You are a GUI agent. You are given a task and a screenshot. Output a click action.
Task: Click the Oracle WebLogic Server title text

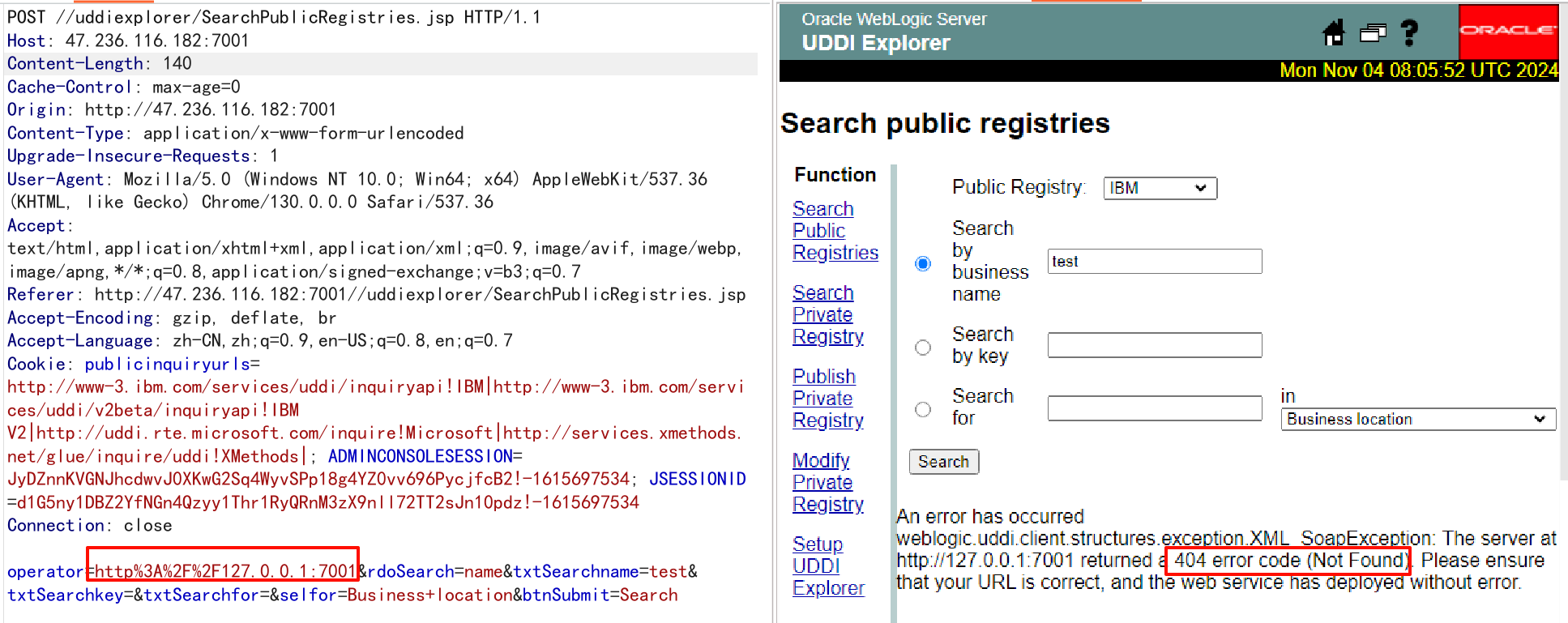894,19
